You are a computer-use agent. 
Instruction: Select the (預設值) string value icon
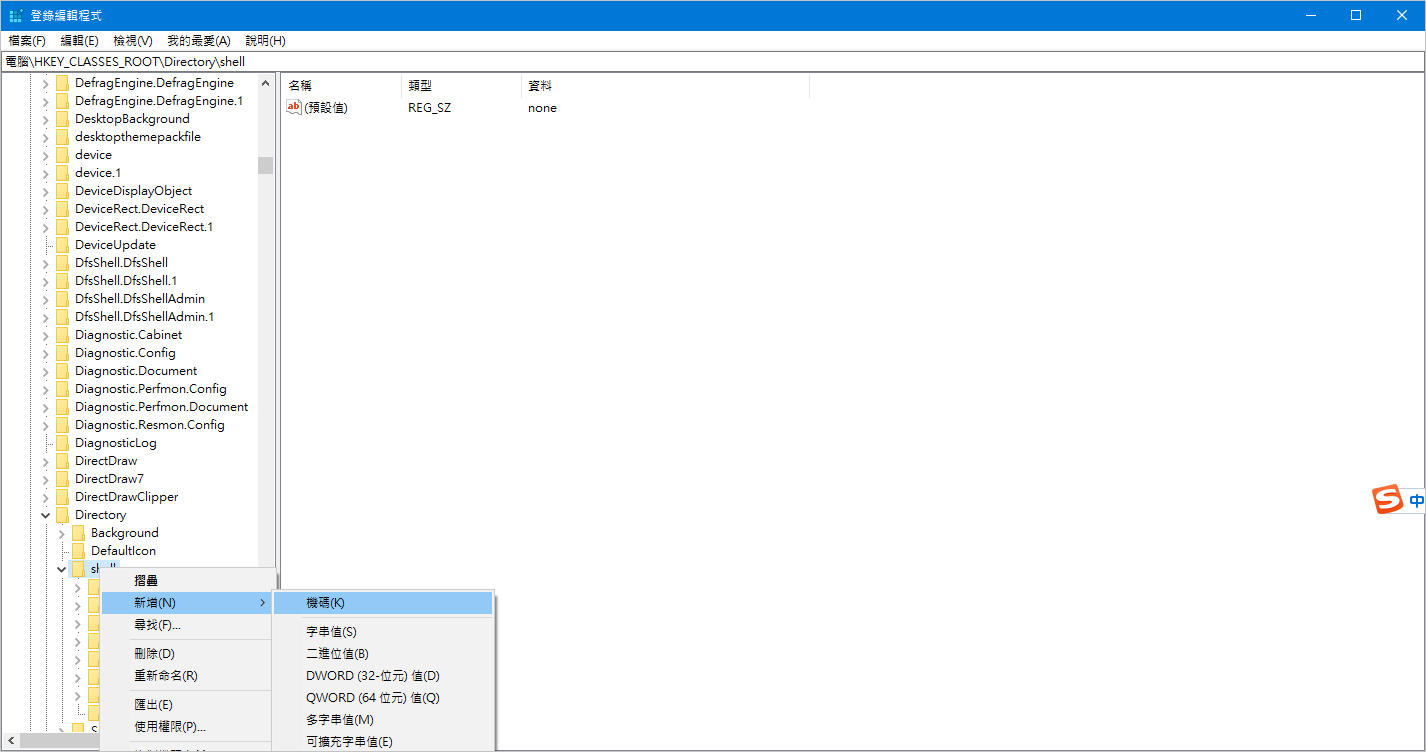(x=294, y=107)
